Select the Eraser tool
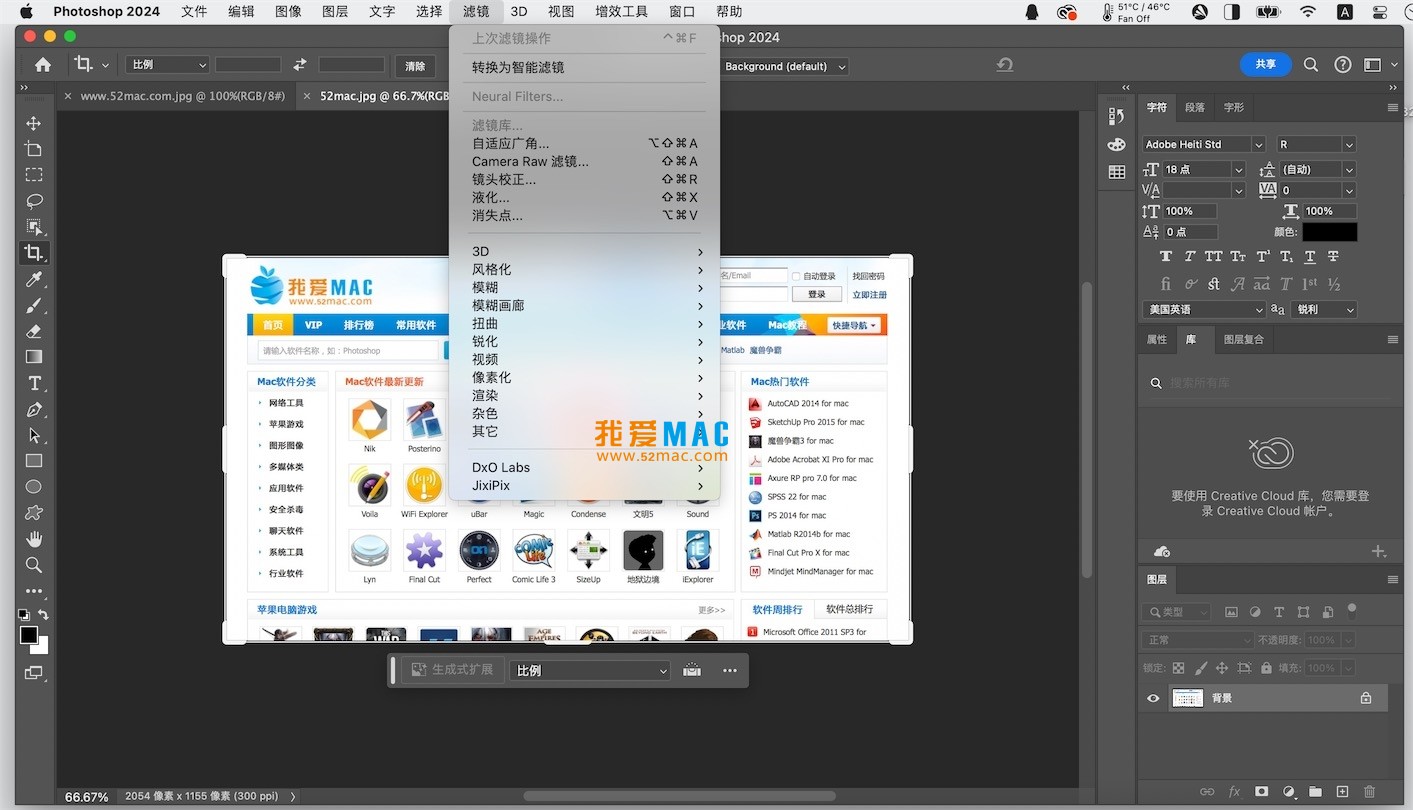Image resolution: width=1413 pixels, height=810 pixels. (x=33, y=331)
